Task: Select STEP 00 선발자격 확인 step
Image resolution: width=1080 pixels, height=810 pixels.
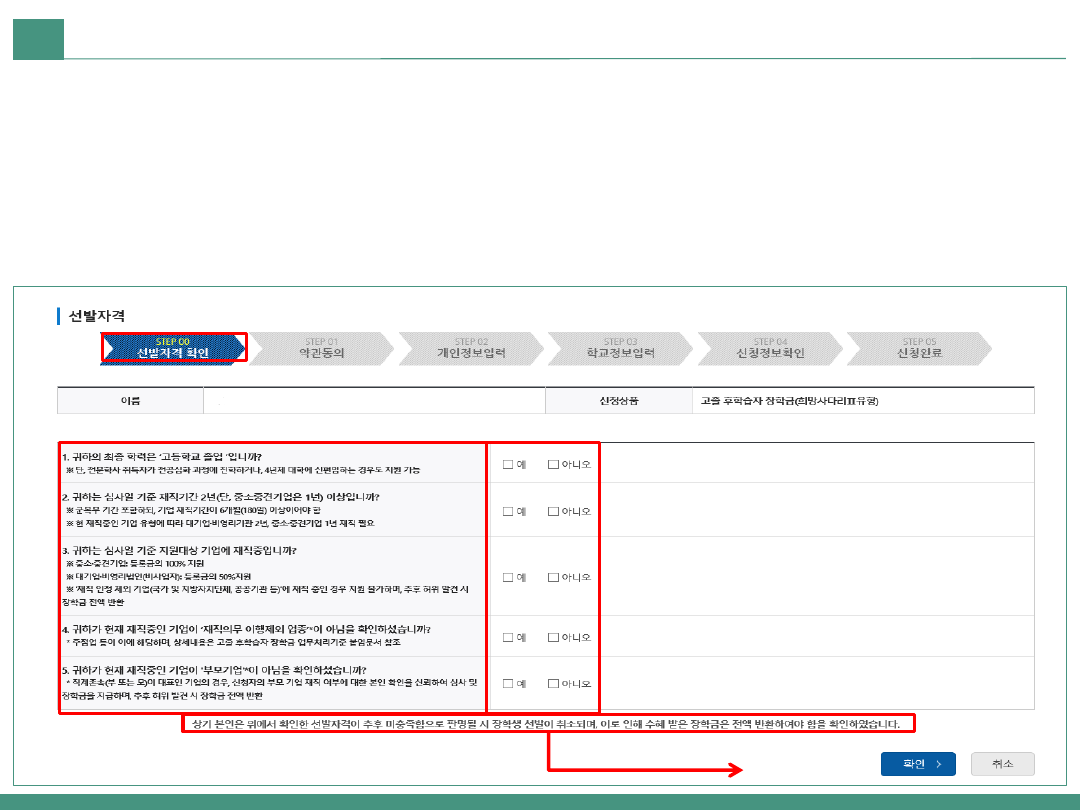Action: coord(173,348)
